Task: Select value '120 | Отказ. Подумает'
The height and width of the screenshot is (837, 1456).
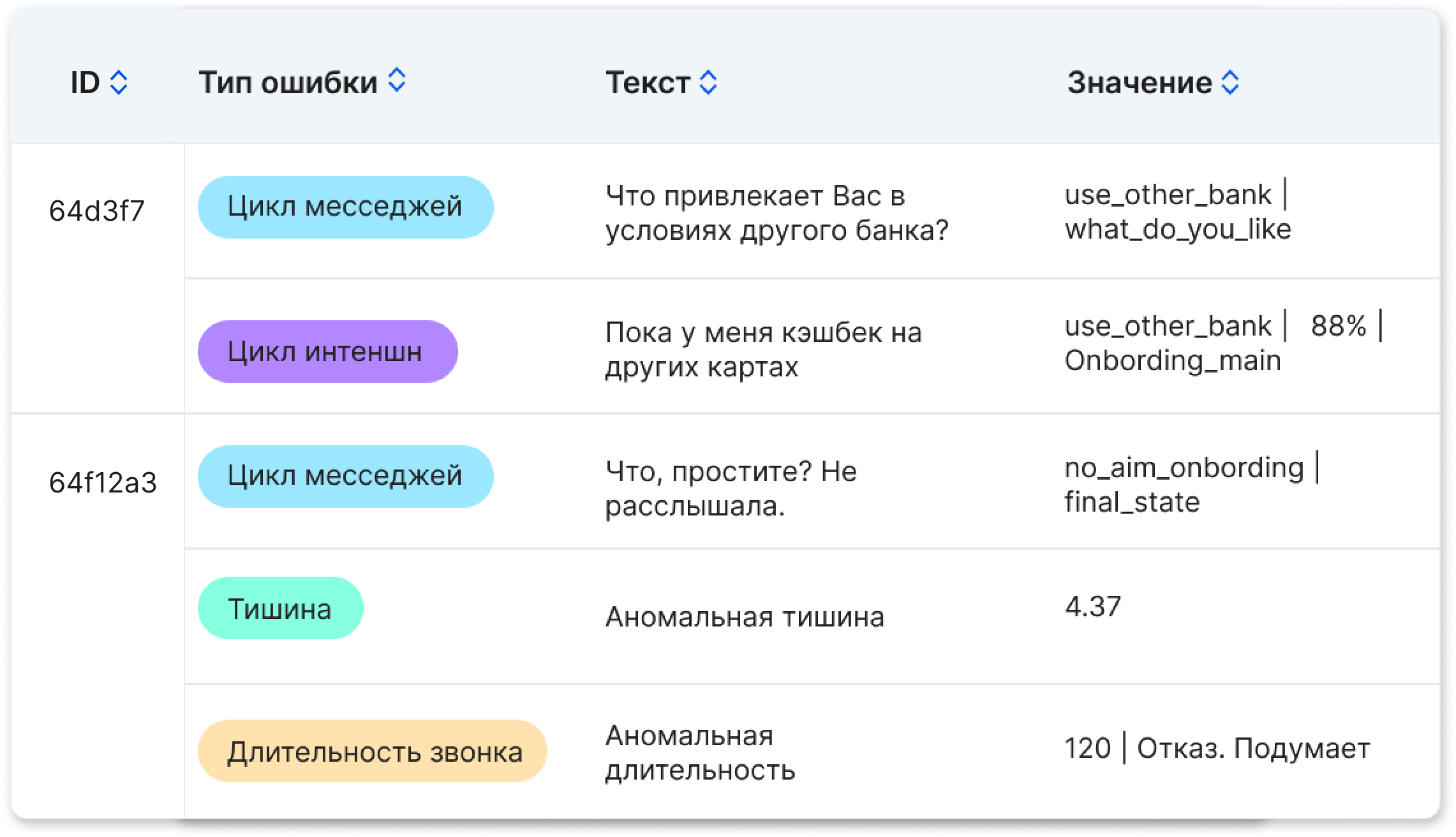Action: pos(1217,748)
